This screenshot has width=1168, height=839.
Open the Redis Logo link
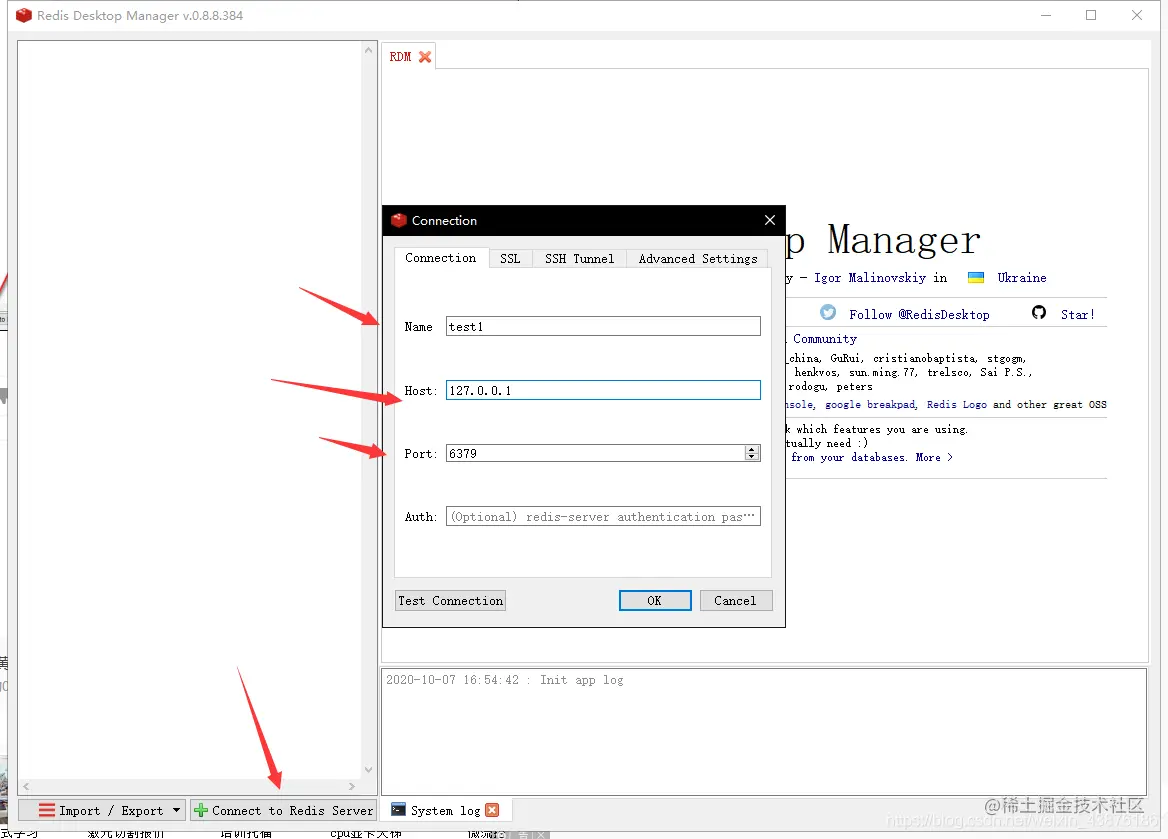(956, 405)
